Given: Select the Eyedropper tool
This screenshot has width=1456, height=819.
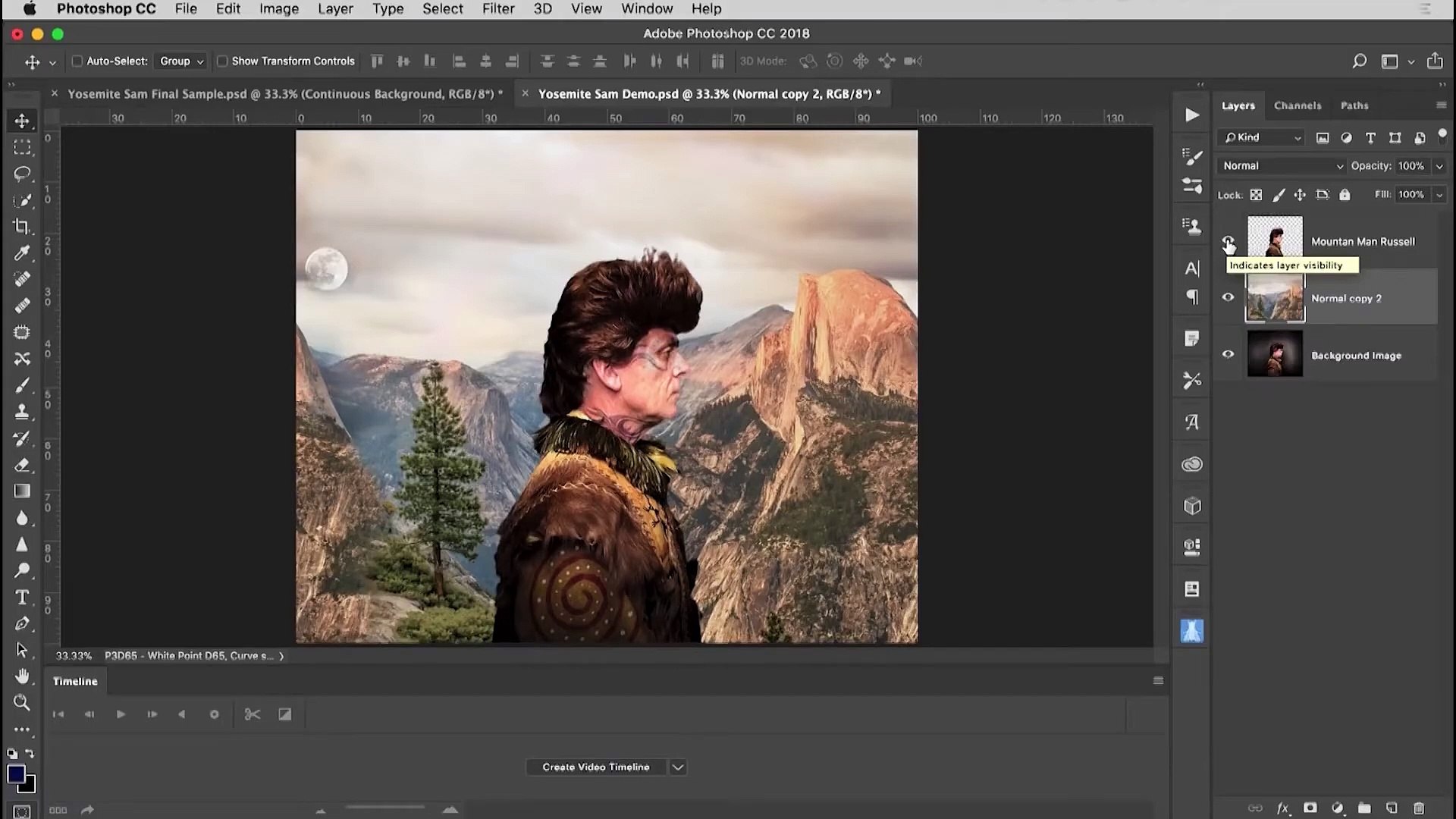Looking at the screenshot, I should pyautogui.click(x=22, y=253).
